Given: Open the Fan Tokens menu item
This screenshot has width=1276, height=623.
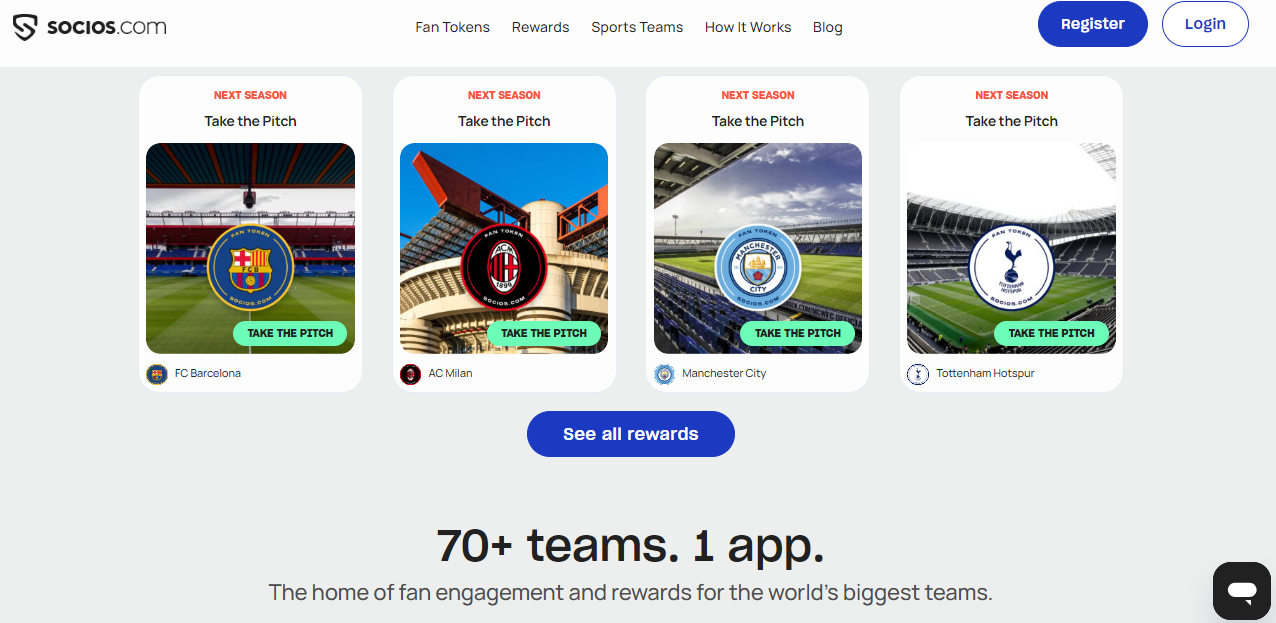Looking at the screenshot, I should 453,27.
